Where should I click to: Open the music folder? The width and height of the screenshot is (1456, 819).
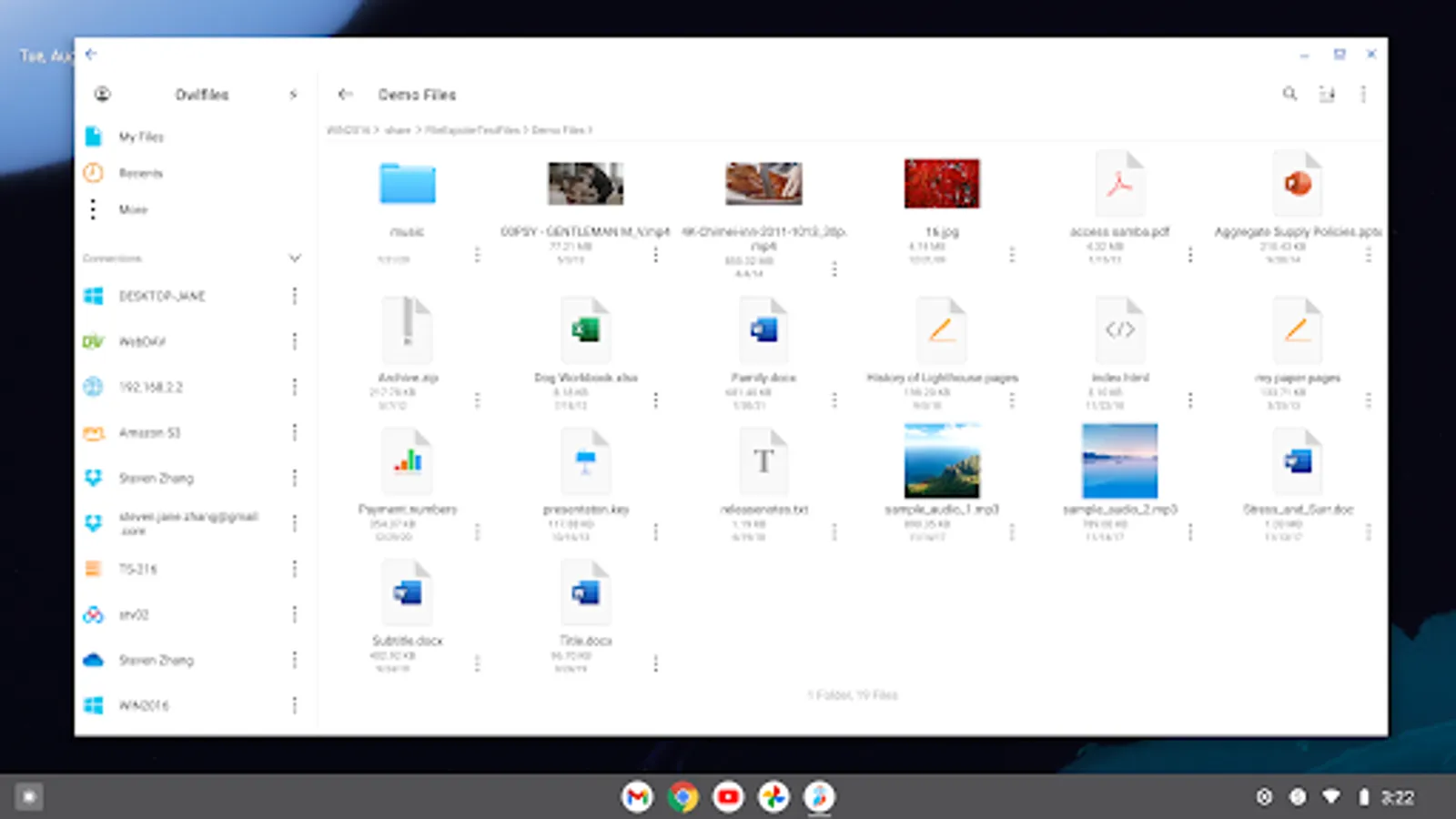[x=407, y=184]
